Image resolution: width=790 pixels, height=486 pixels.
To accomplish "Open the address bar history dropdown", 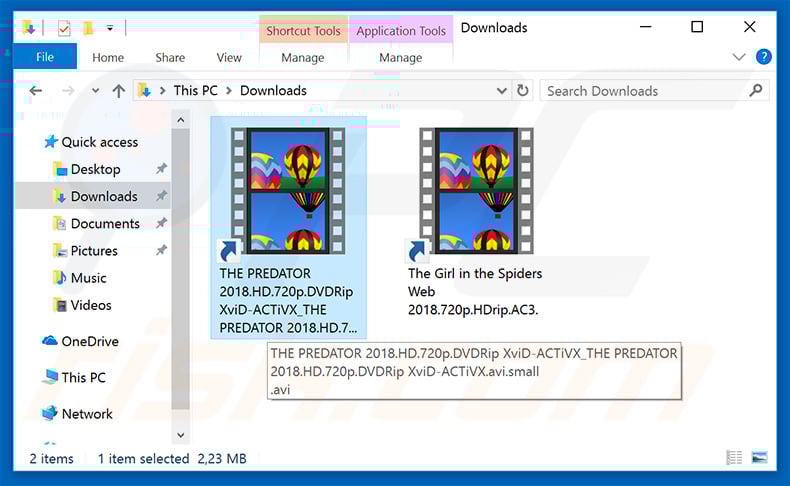I will tap(501, 91).
